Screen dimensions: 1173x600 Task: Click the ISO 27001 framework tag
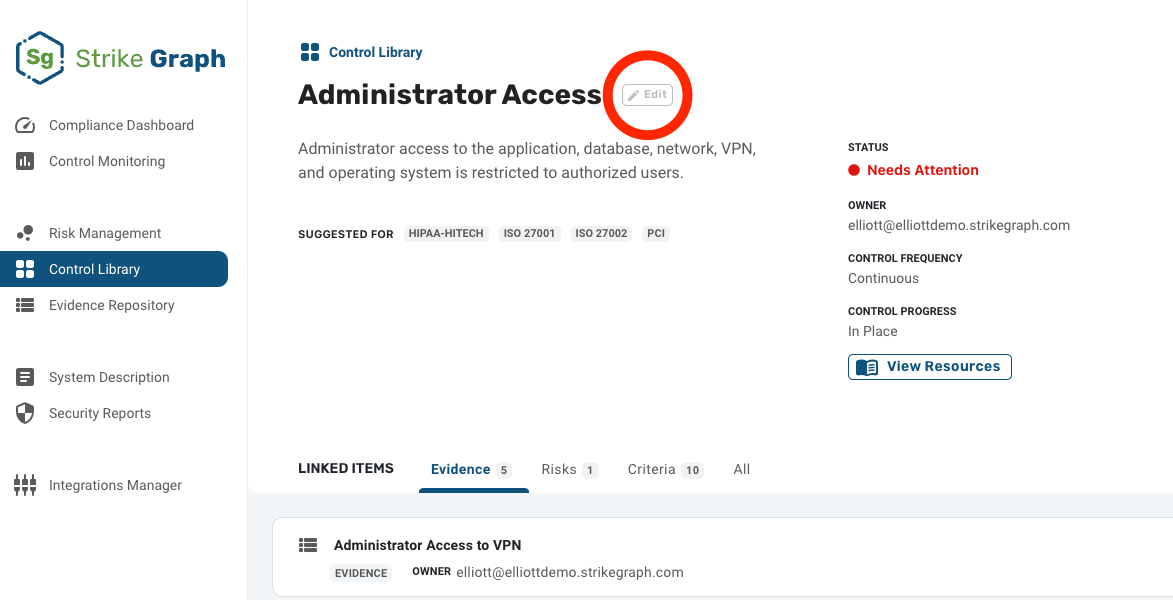(530, 233)
